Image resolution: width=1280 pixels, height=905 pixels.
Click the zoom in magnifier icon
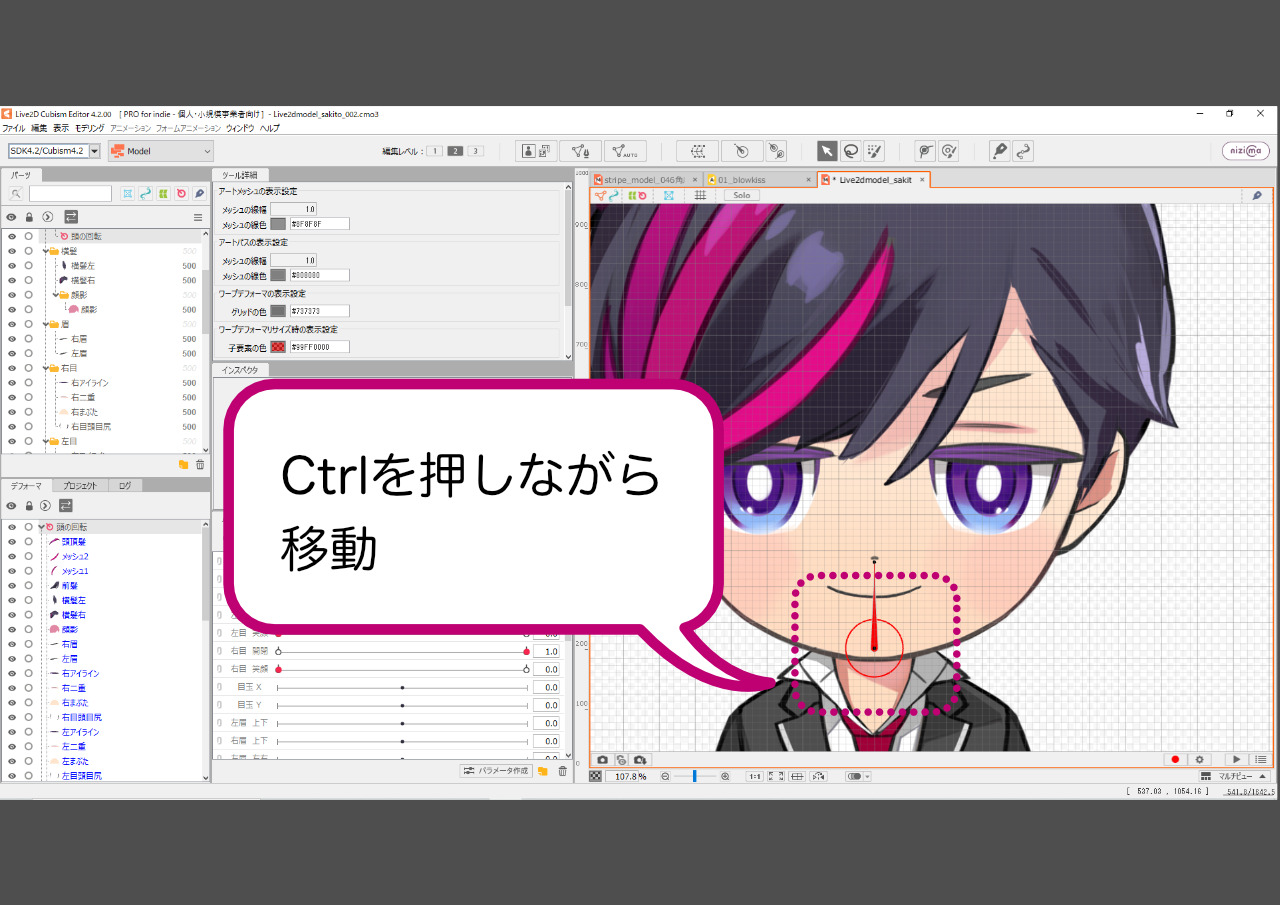click(725, 776)
